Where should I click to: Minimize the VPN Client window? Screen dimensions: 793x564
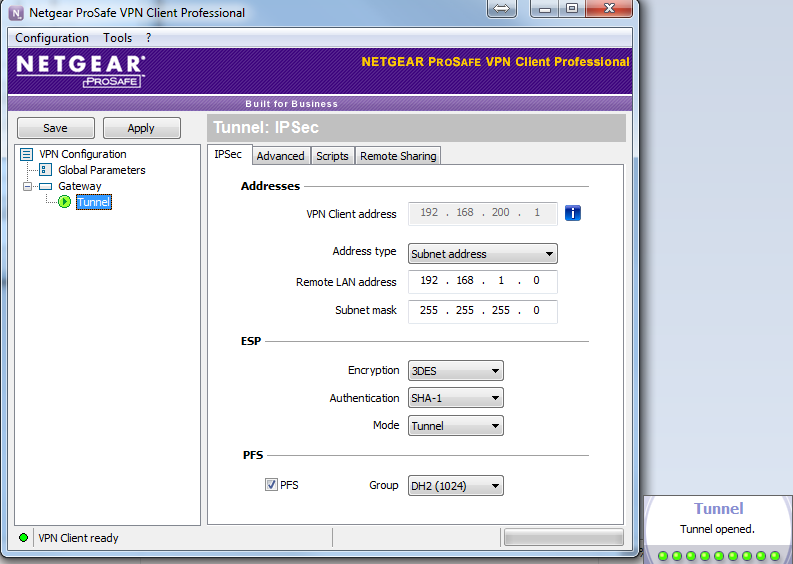(x=544, y=9)
